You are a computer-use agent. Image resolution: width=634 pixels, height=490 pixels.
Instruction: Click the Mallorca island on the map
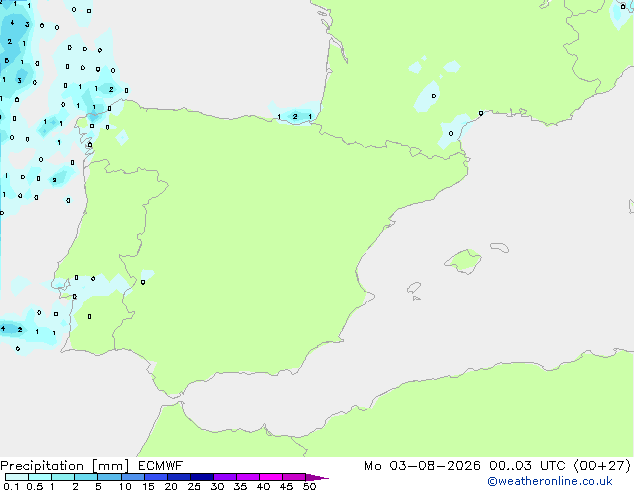pos(464,261)
